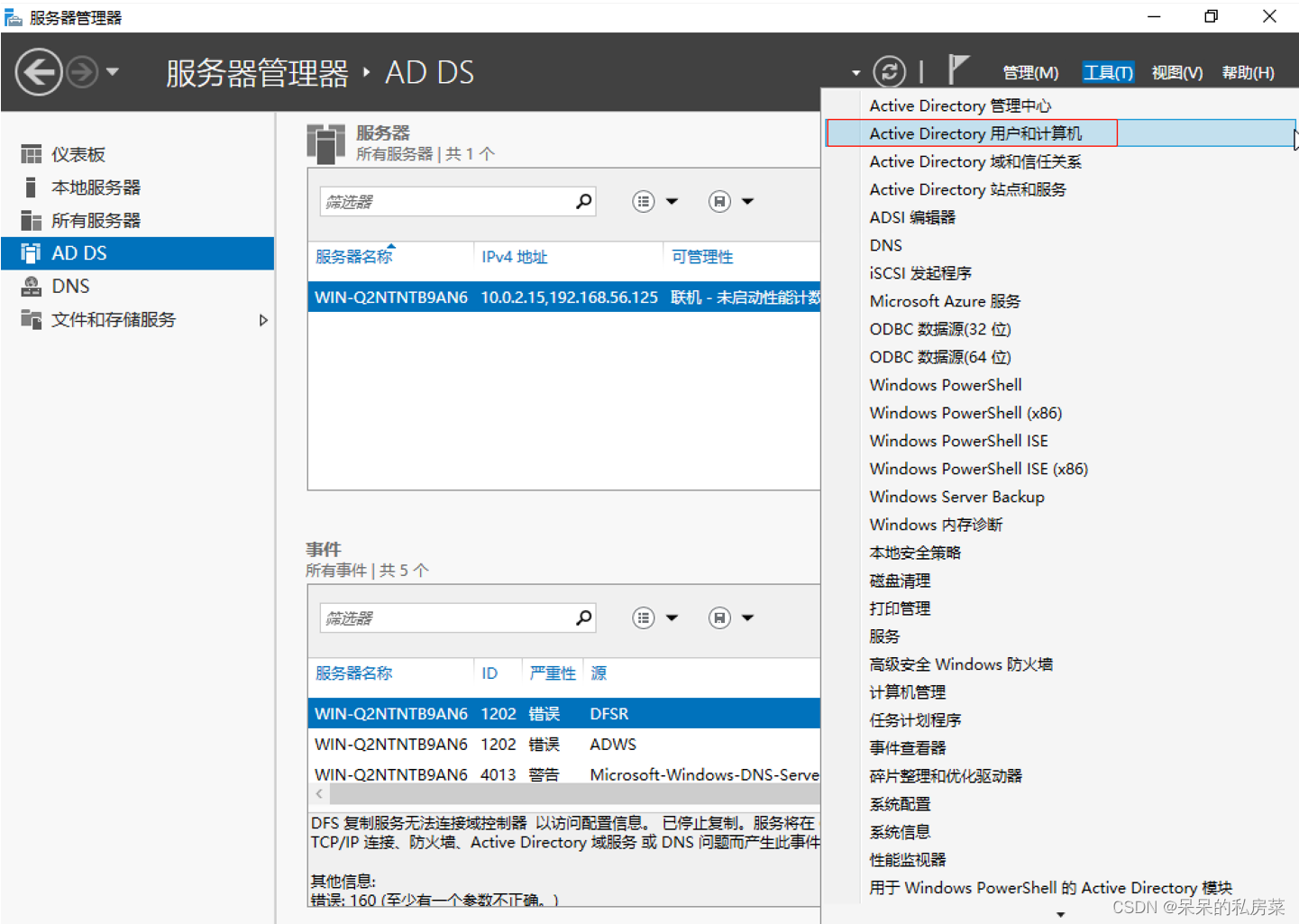The width and height of the screenshot is (1299, 924).
Task: Open the servers list options dropdown arrow
Action: [x=672, y=202]
